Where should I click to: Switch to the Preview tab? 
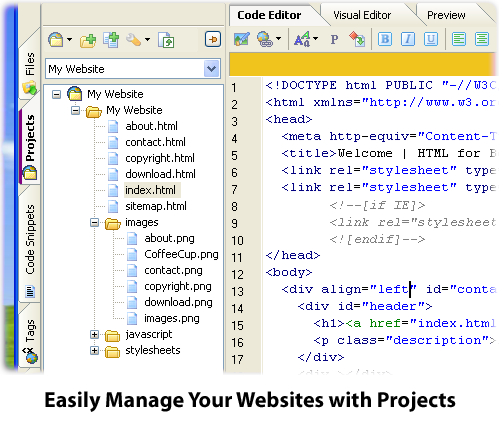(446, 15)
